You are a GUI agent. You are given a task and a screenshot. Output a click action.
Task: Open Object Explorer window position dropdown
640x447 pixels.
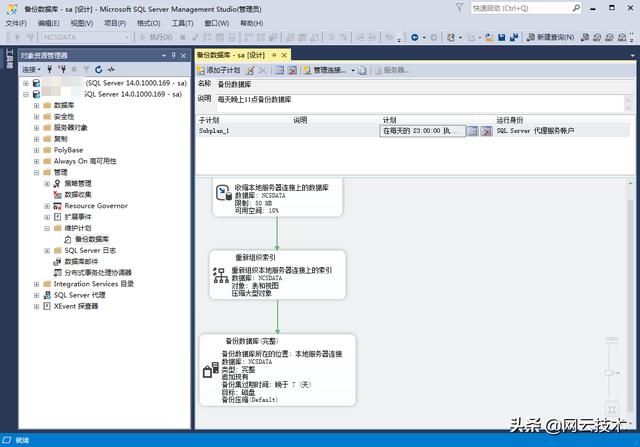point(164,56)
